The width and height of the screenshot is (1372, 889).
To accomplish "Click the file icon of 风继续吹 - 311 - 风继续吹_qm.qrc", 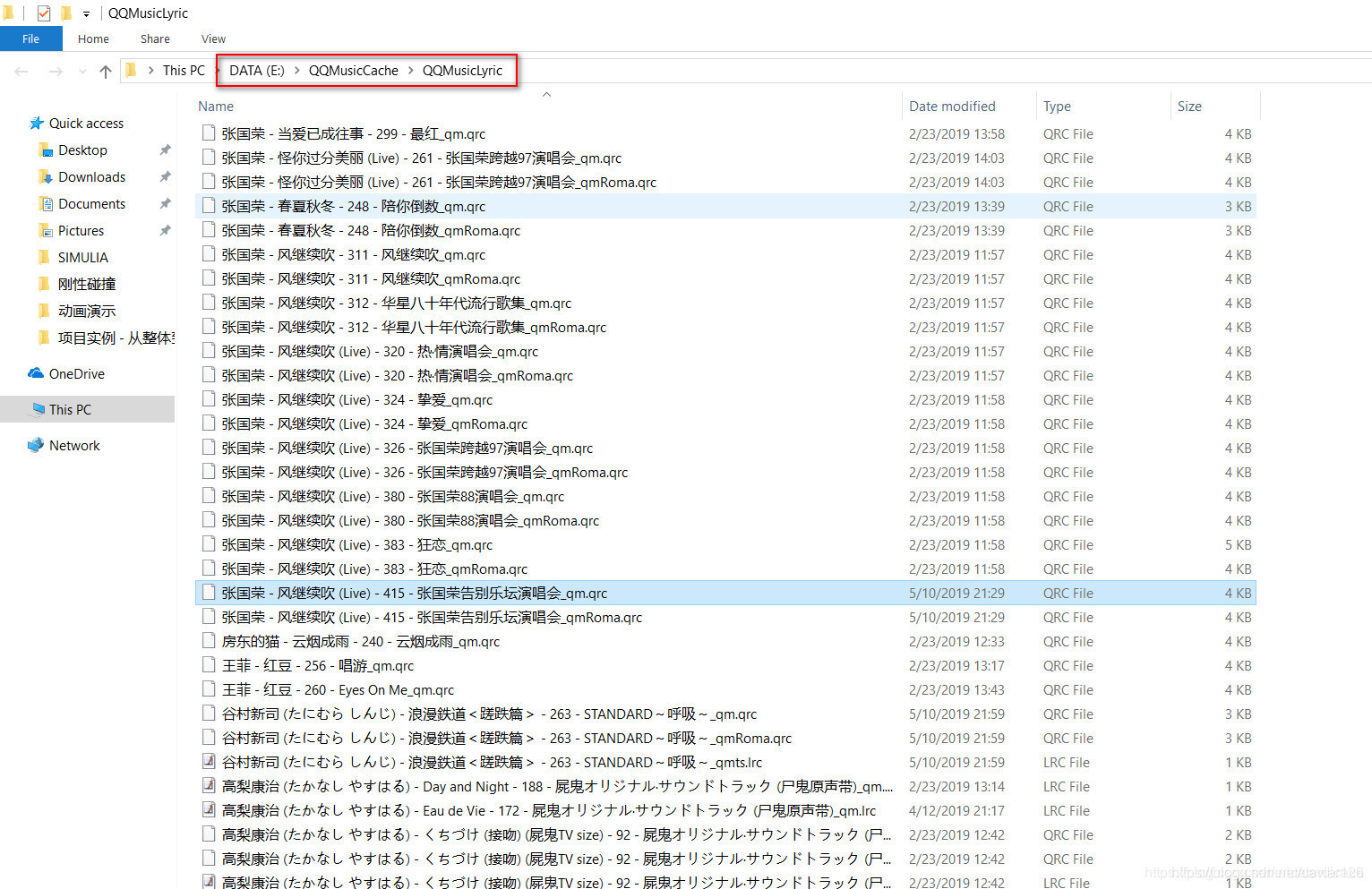I will tap(209, 253).
